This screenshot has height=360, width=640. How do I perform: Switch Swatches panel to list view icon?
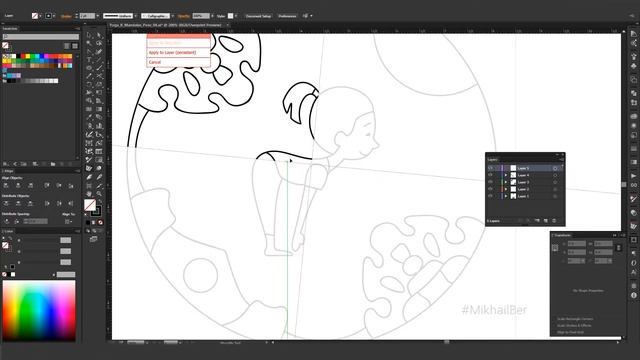point(67,46)
